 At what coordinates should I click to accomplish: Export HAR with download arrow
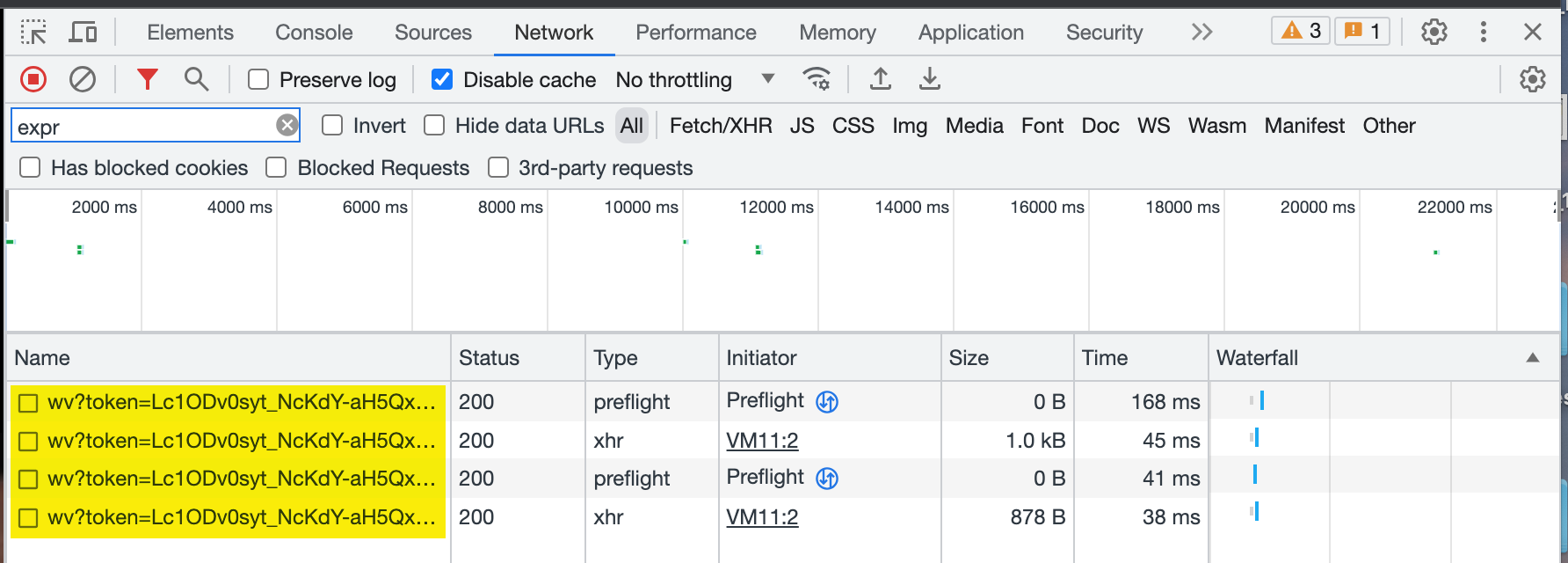pyautogui.click(x=929, y=80)
